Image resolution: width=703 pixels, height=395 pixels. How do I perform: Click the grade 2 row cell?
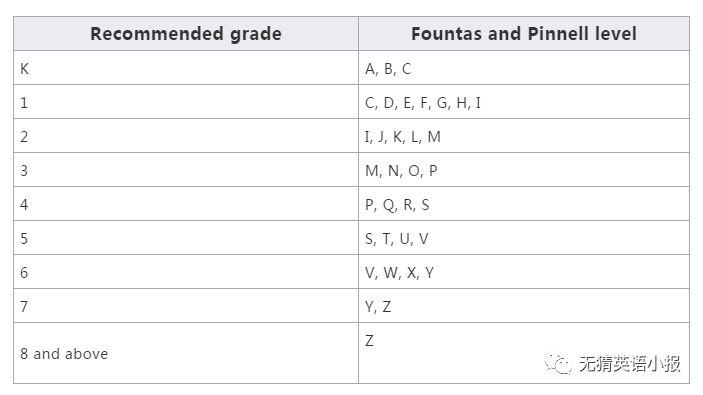point(186,136)
